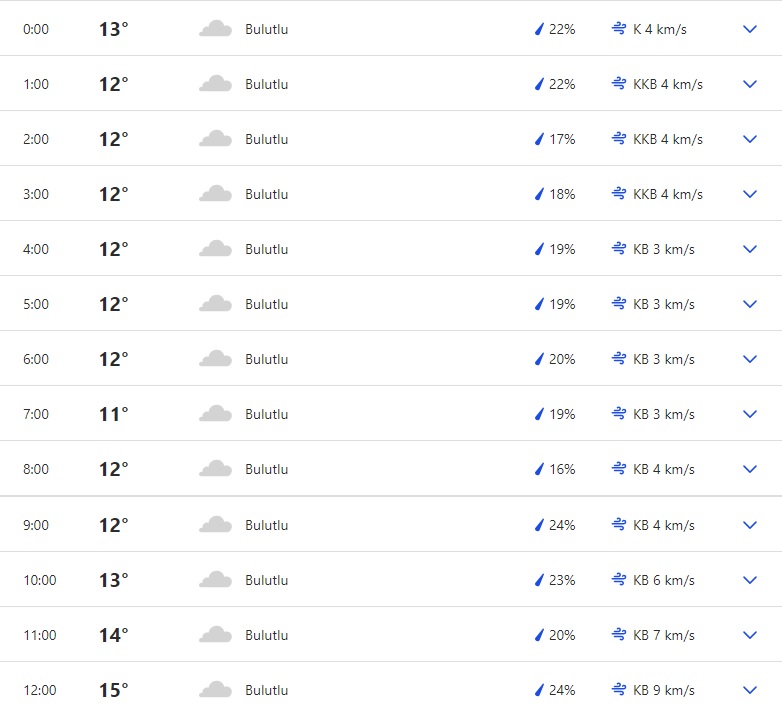Click the 11° temperature reading
The image size is (782, 712).
113,414
